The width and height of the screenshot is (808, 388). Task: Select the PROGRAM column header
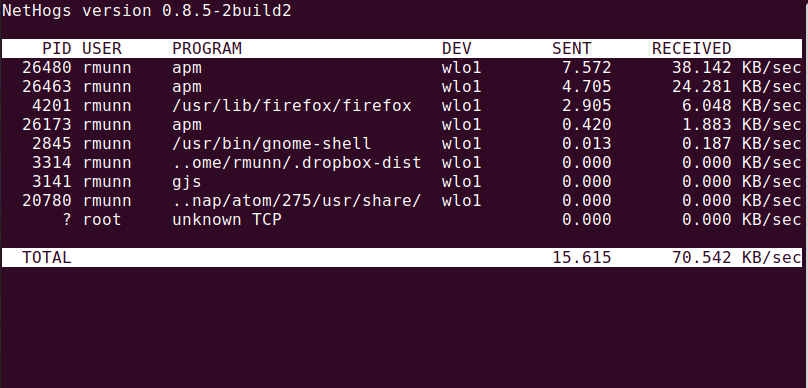click(x=207, y=48)
